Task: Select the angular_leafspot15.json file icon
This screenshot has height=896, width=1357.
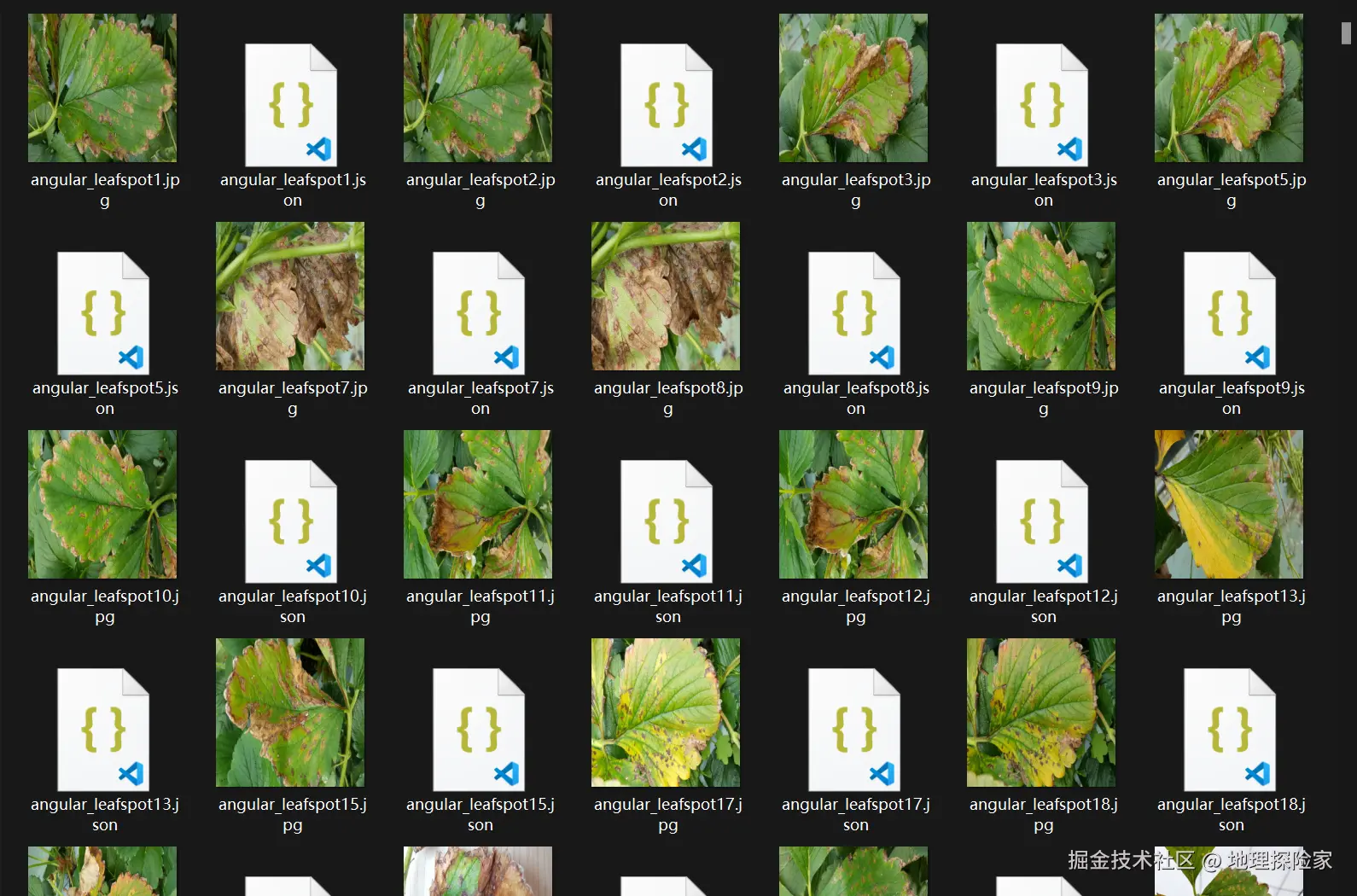Action: tap(479, 730)
